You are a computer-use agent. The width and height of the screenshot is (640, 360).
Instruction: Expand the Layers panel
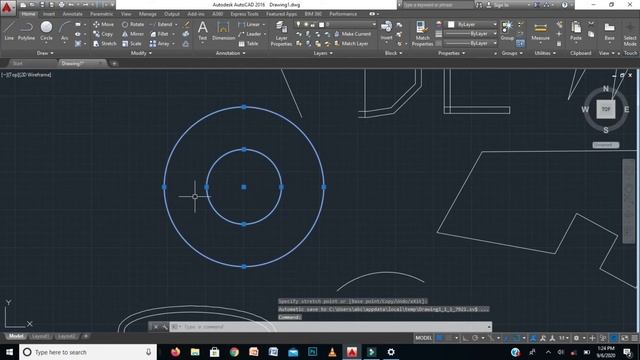tap(323, 53)
